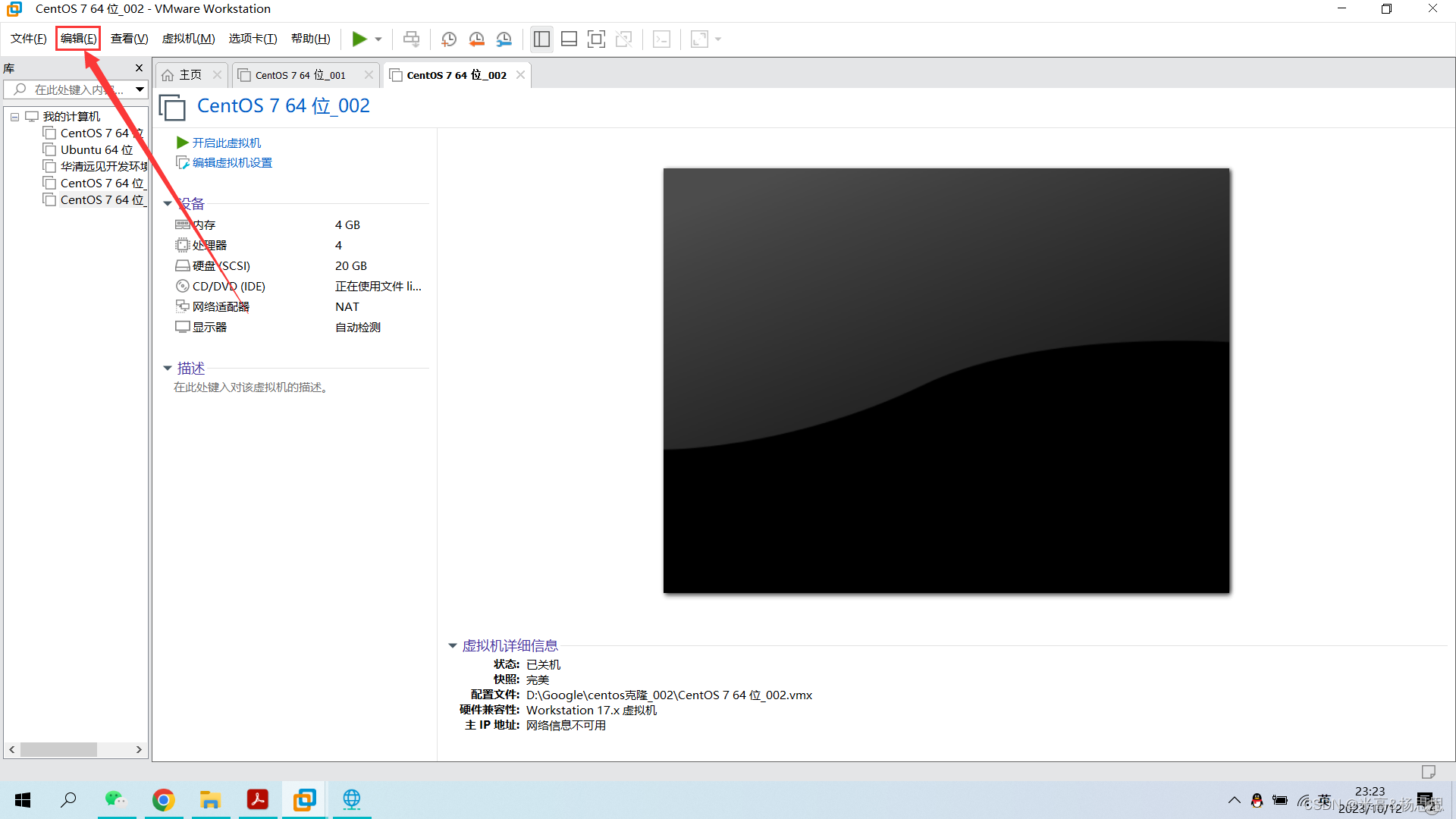
Task: Open the power button dropdown arrow
Action: pyautogui.click(x=377, y=39)
